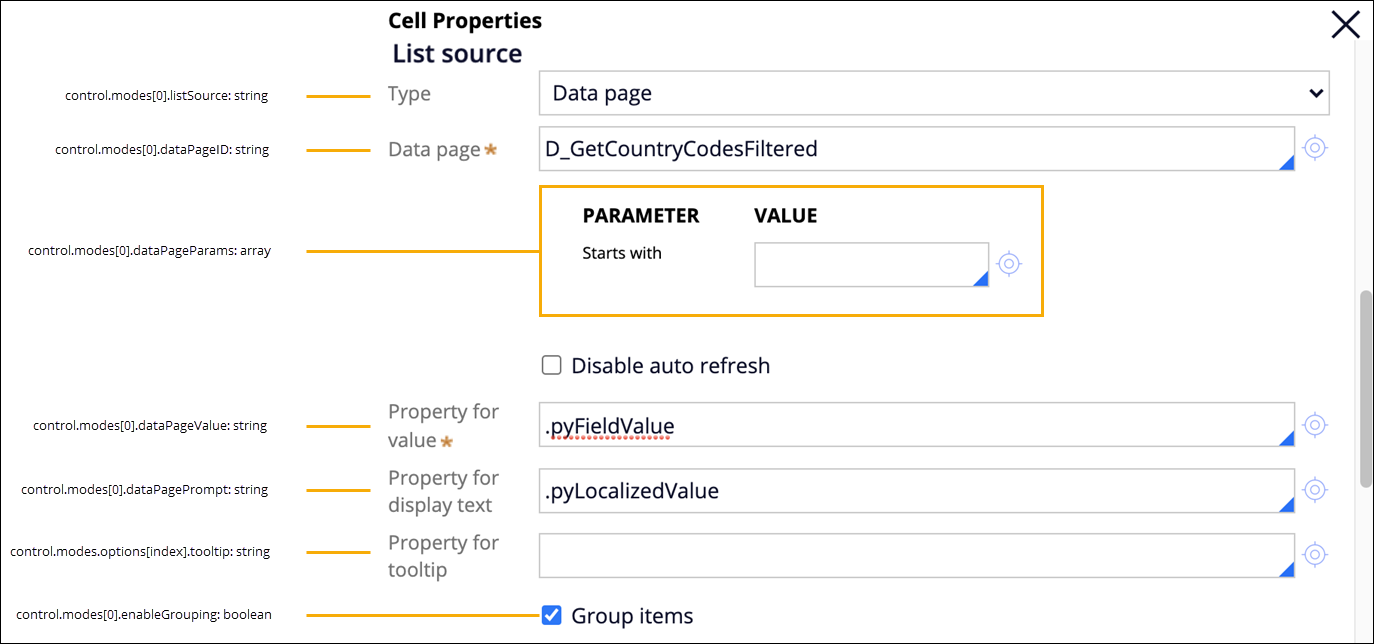Enable the Disable auto refresh checkbox
1374x644 pixels.
[x=551, y=365]
